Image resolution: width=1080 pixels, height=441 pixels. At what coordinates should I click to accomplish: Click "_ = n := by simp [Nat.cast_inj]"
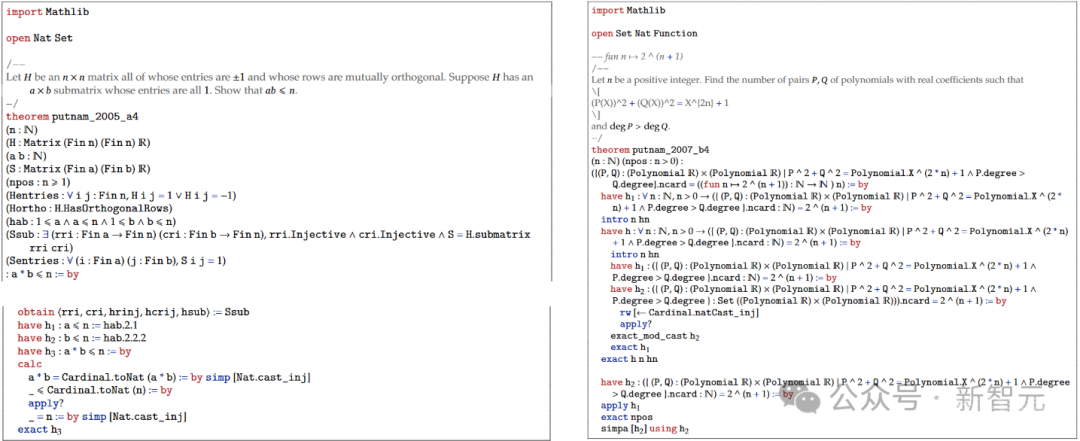[x=108, y=417]
